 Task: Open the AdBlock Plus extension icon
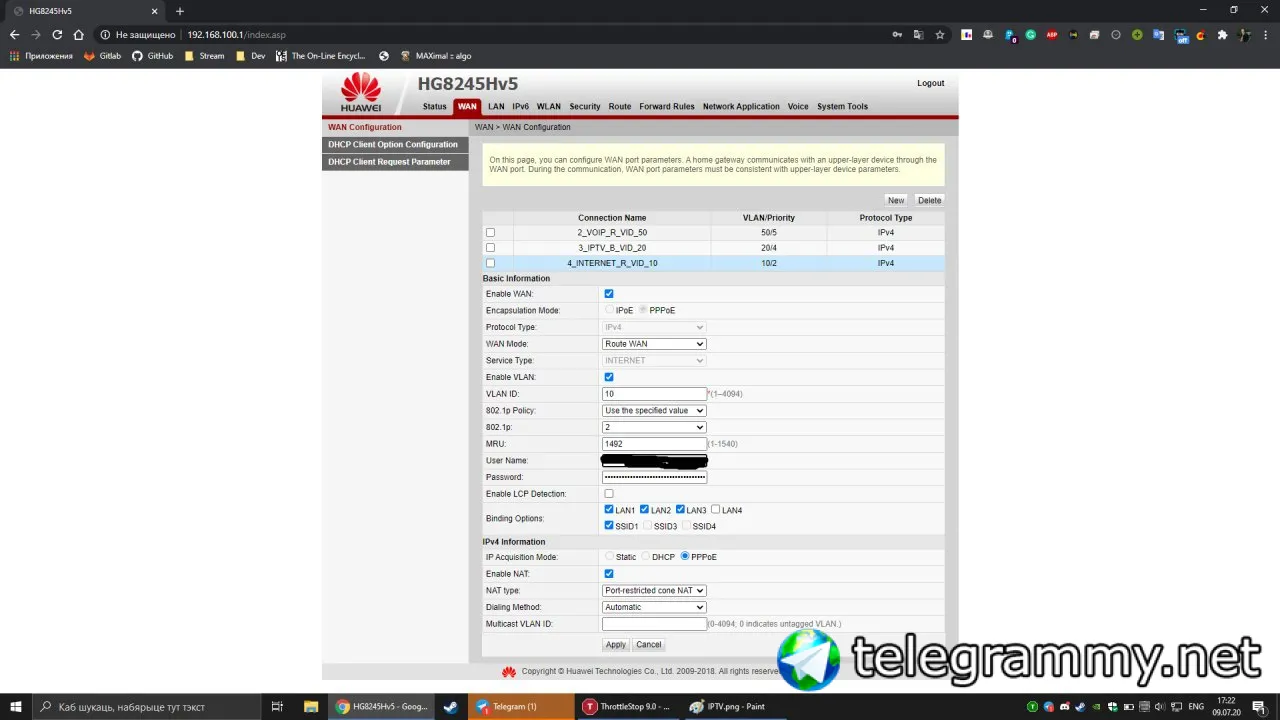coord(1052,34)
